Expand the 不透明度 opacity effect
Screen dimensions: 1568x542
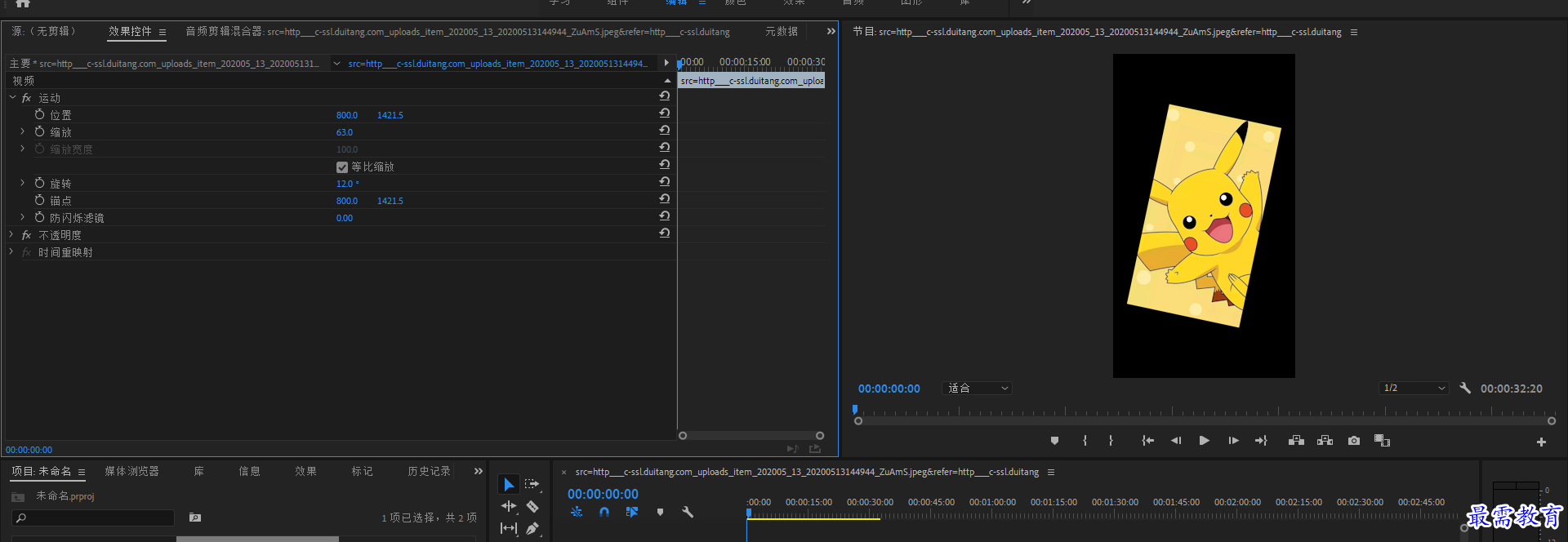[11, 235]
